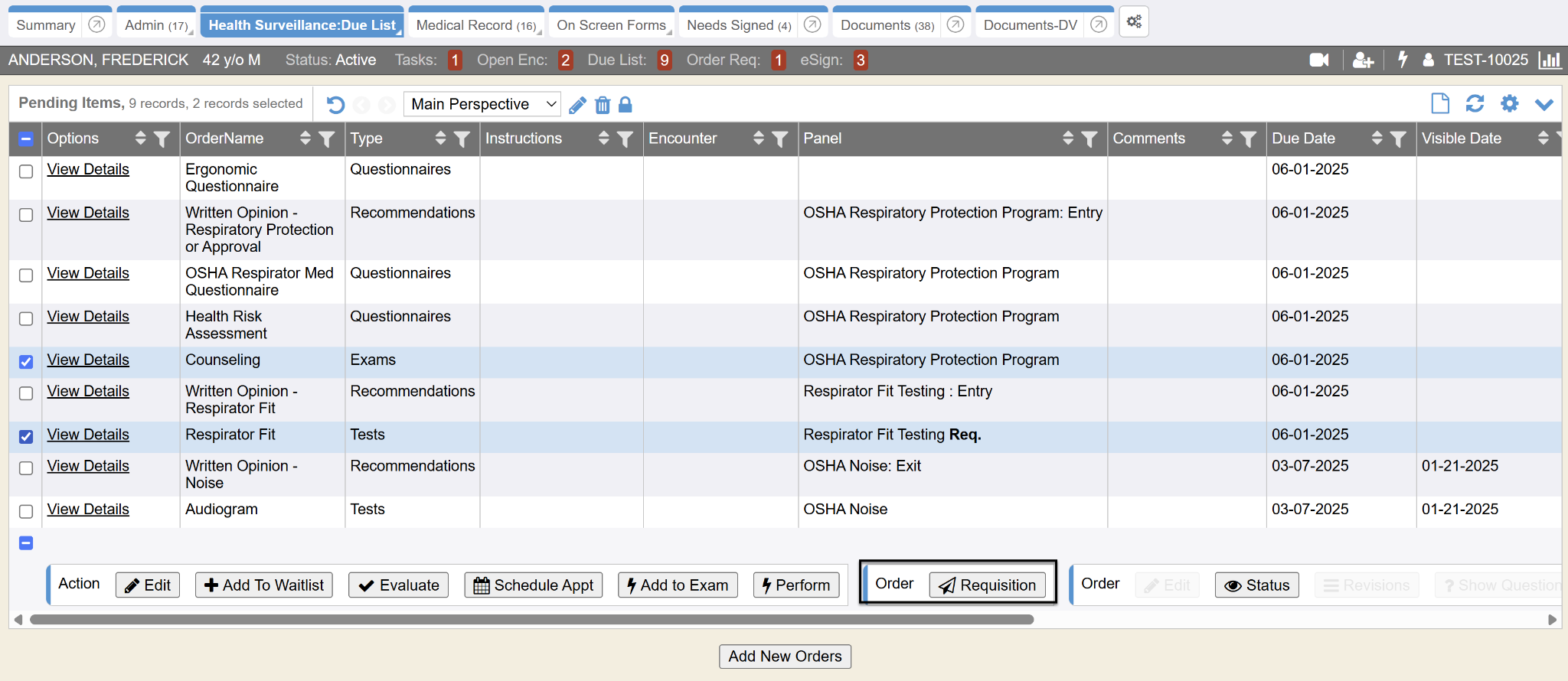
Task: Expand the blue chevron at top right
Action: (1544, 104)
